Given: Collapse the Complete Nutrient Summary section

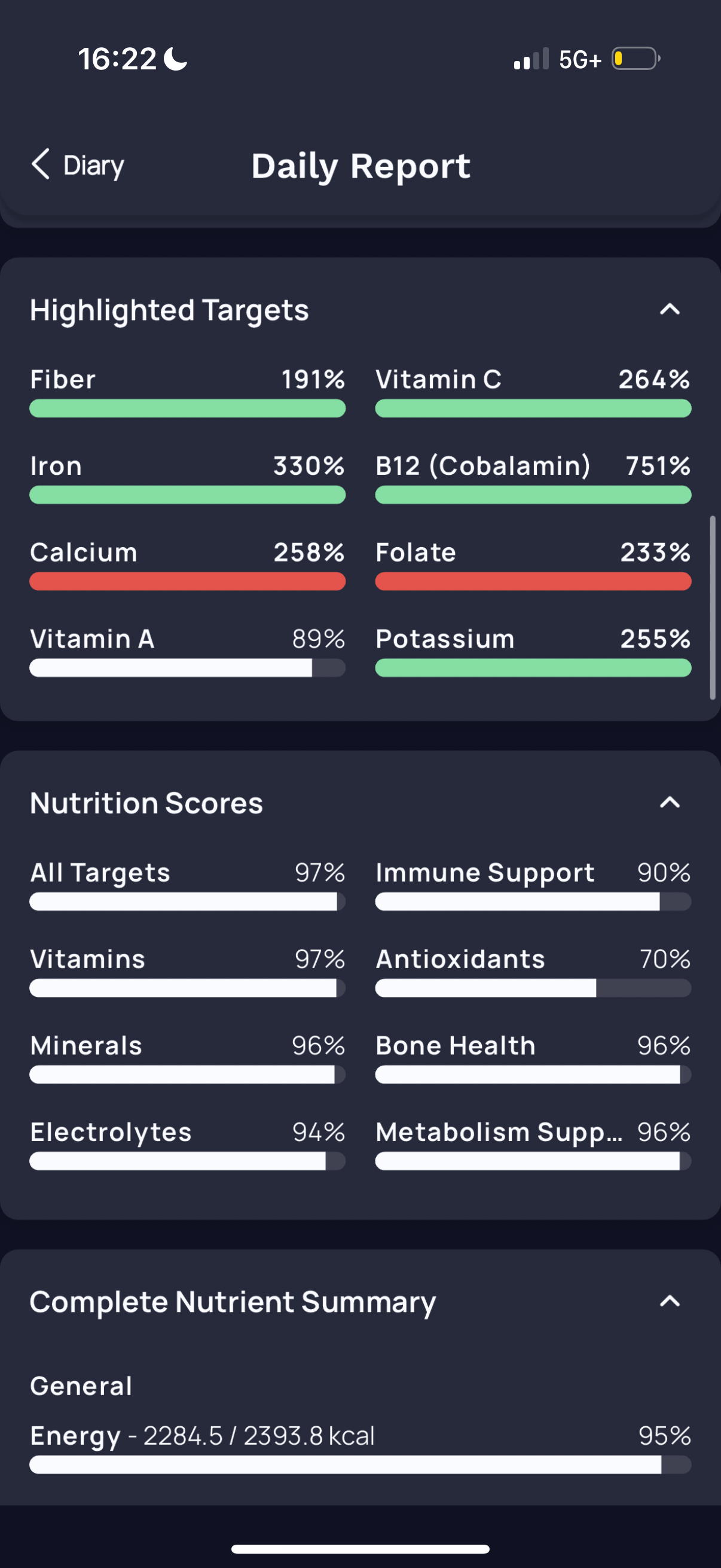Looking at the screenshot, I should [669, 1301].
